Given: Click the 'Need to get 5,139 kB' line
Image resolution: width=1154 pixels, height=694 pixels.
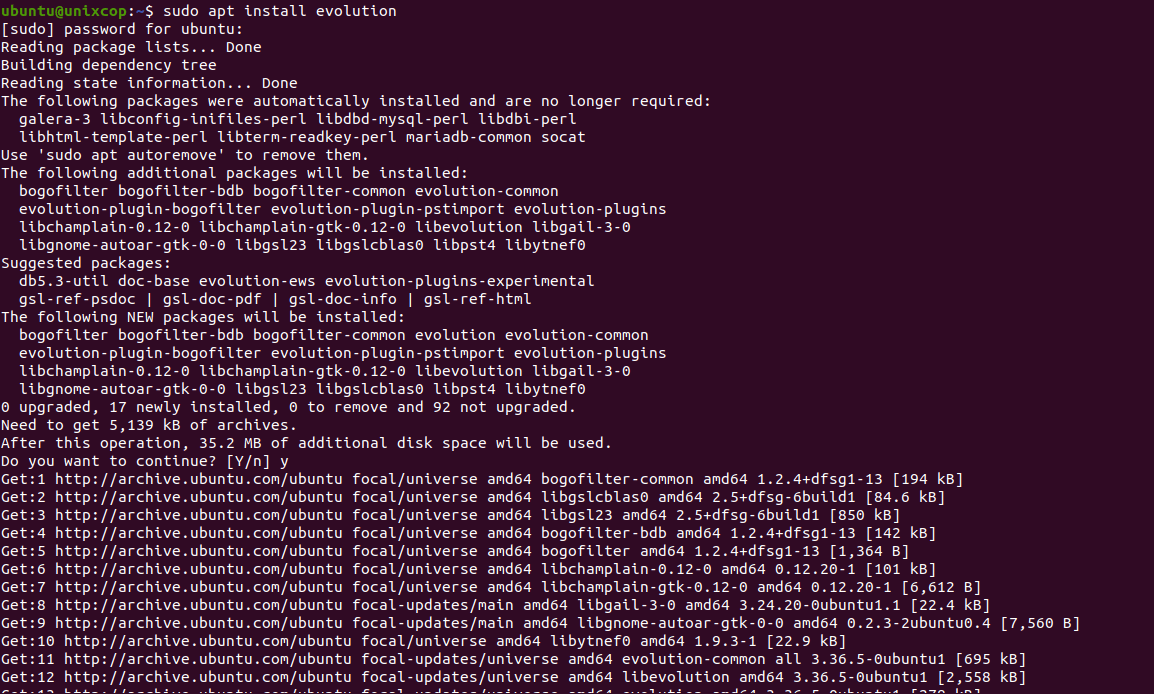Looking at the screenshot, I should [149, 425].
